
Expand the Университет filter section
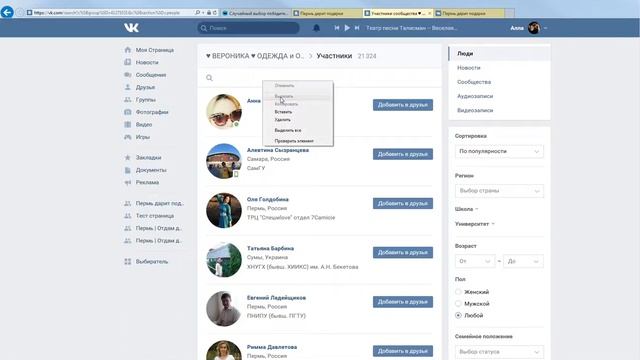pos(475,224)
